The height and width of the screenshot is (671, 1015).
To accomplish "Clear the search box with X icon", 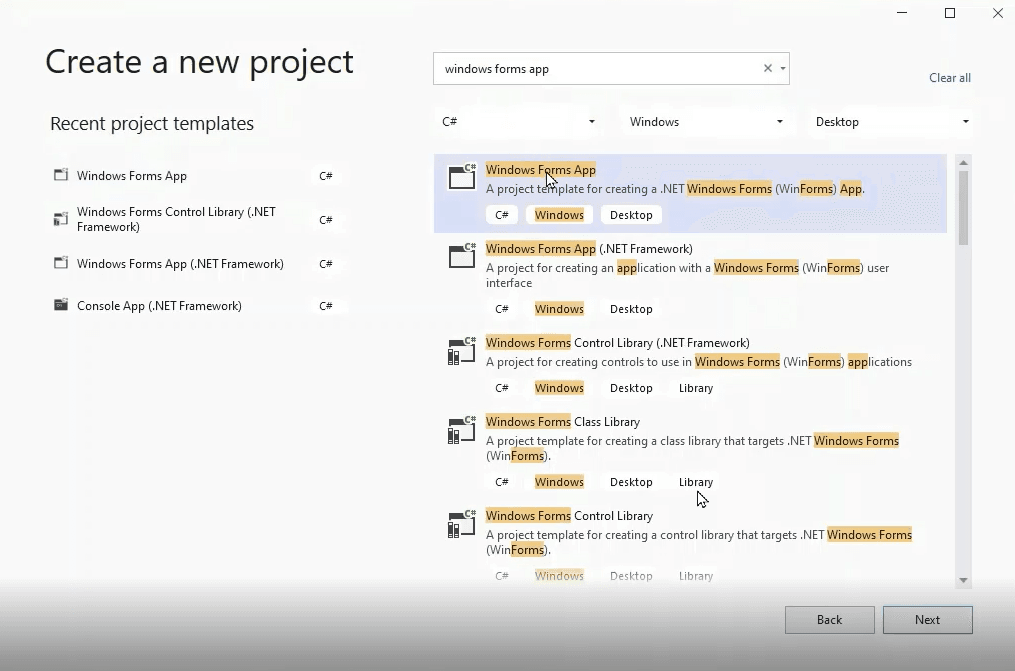I will point(768,69).
